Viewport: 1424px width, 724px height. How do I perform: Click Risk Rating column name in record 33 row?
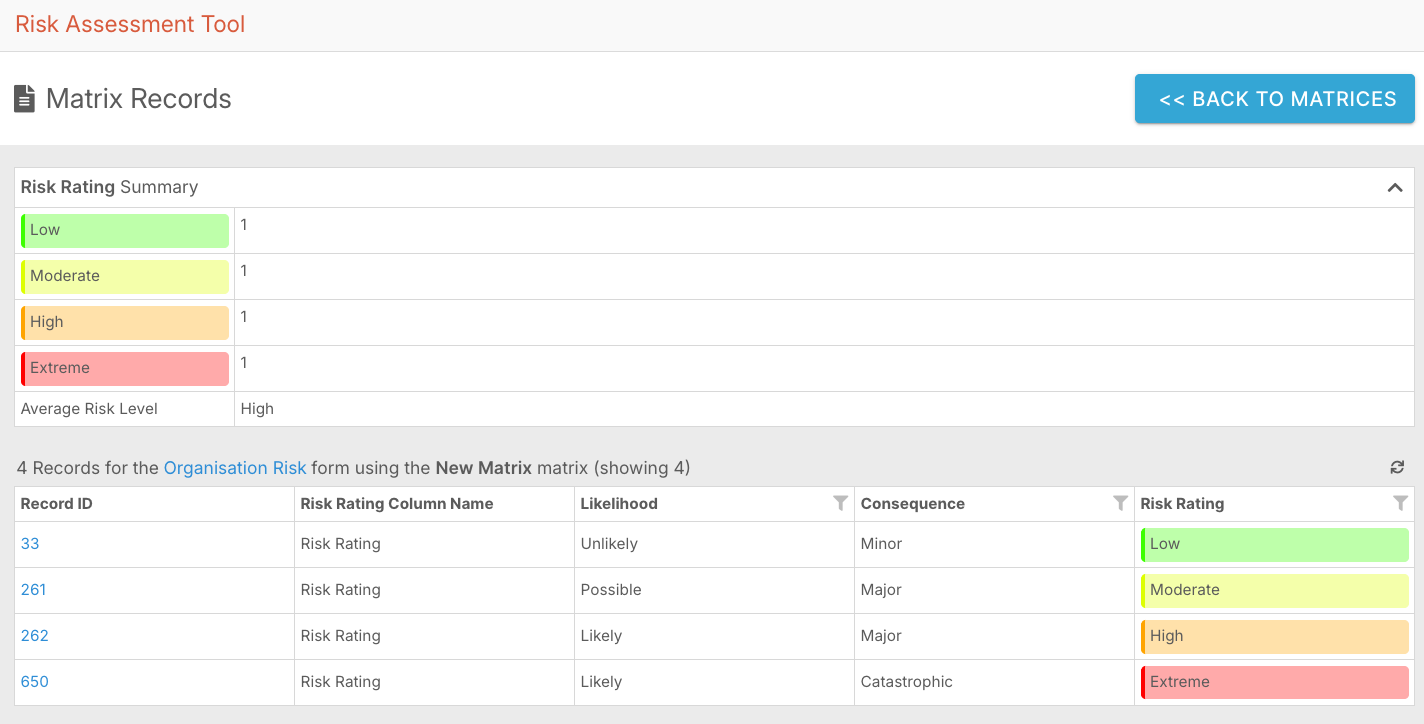point(341,544)
